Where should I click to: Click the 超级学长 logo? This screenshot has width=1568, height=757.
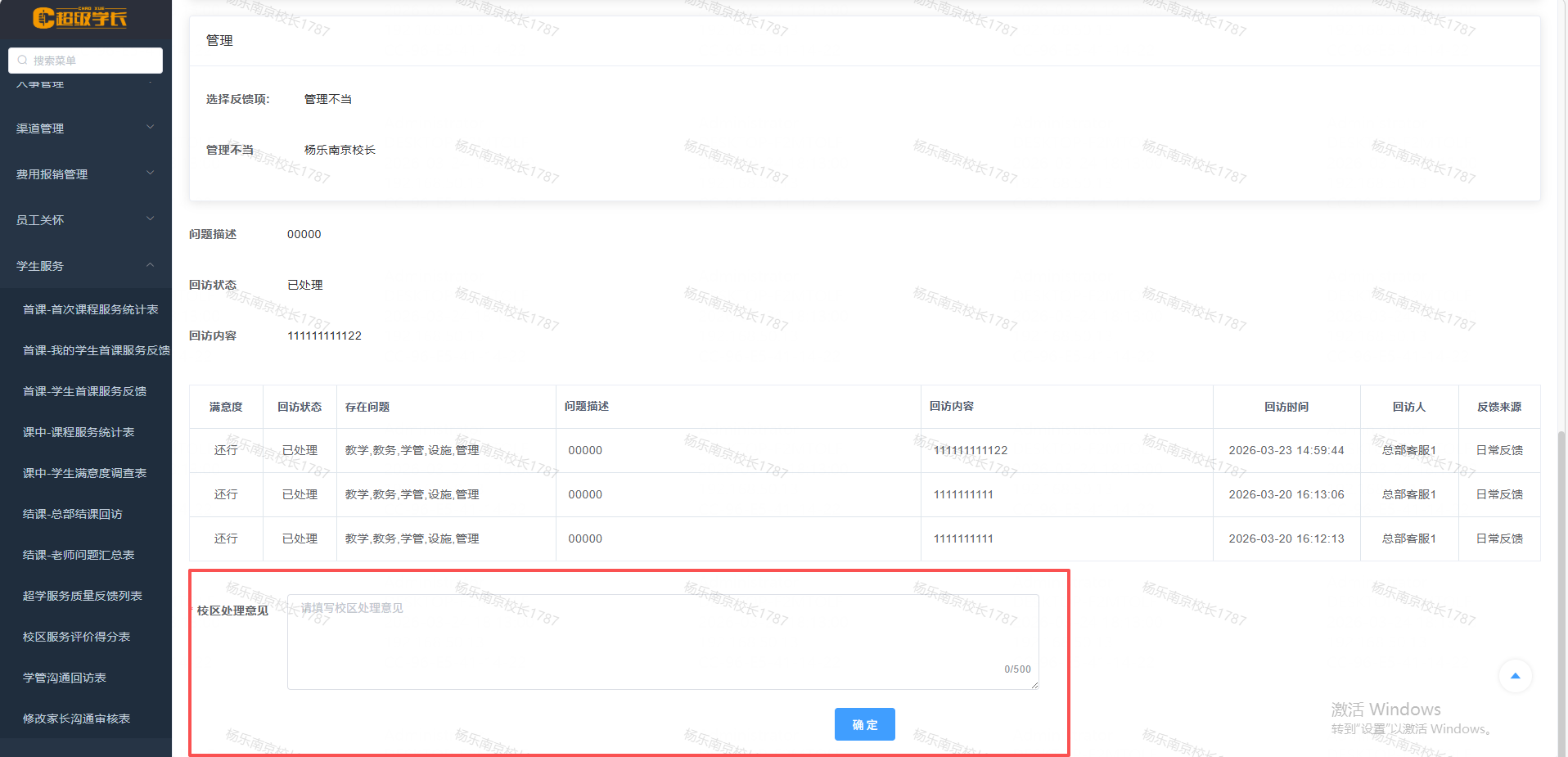(79, 18)
